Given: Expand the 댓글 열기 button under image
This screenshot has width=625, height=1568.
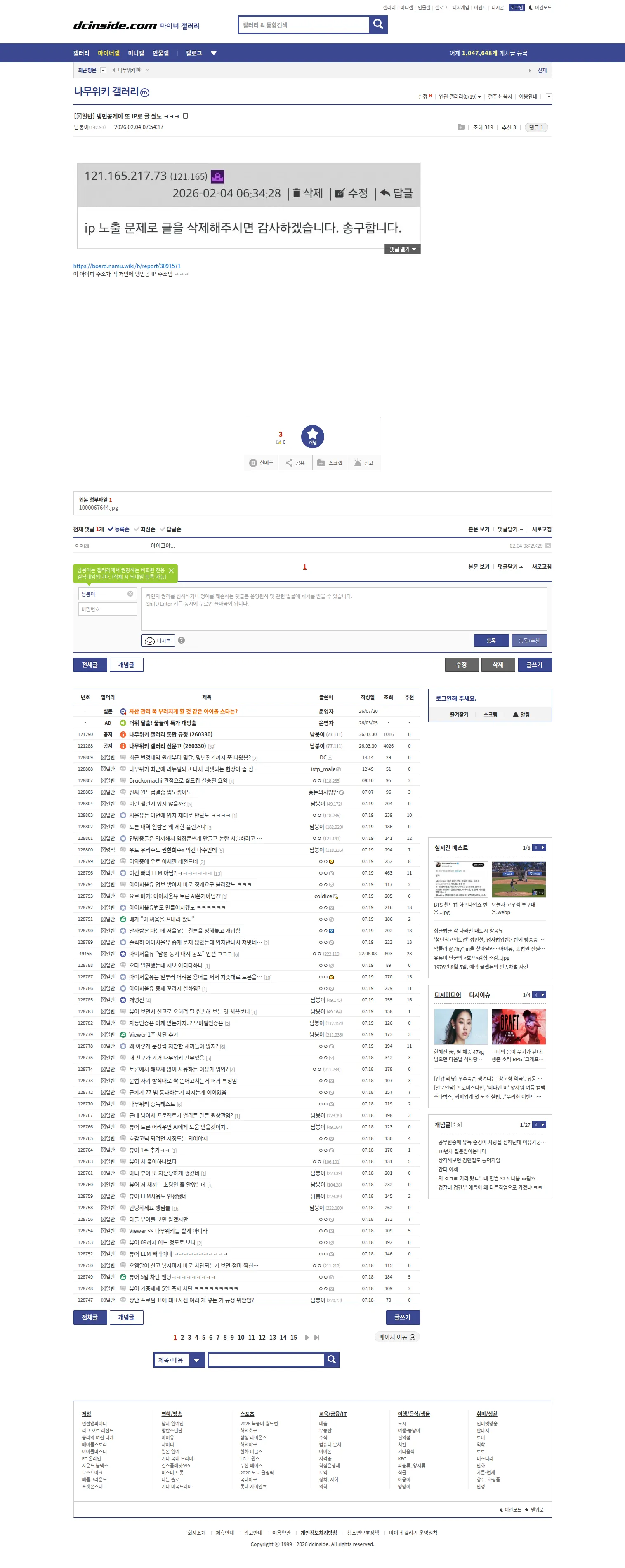Looking at the screenshot, I should tap(402, 249).
